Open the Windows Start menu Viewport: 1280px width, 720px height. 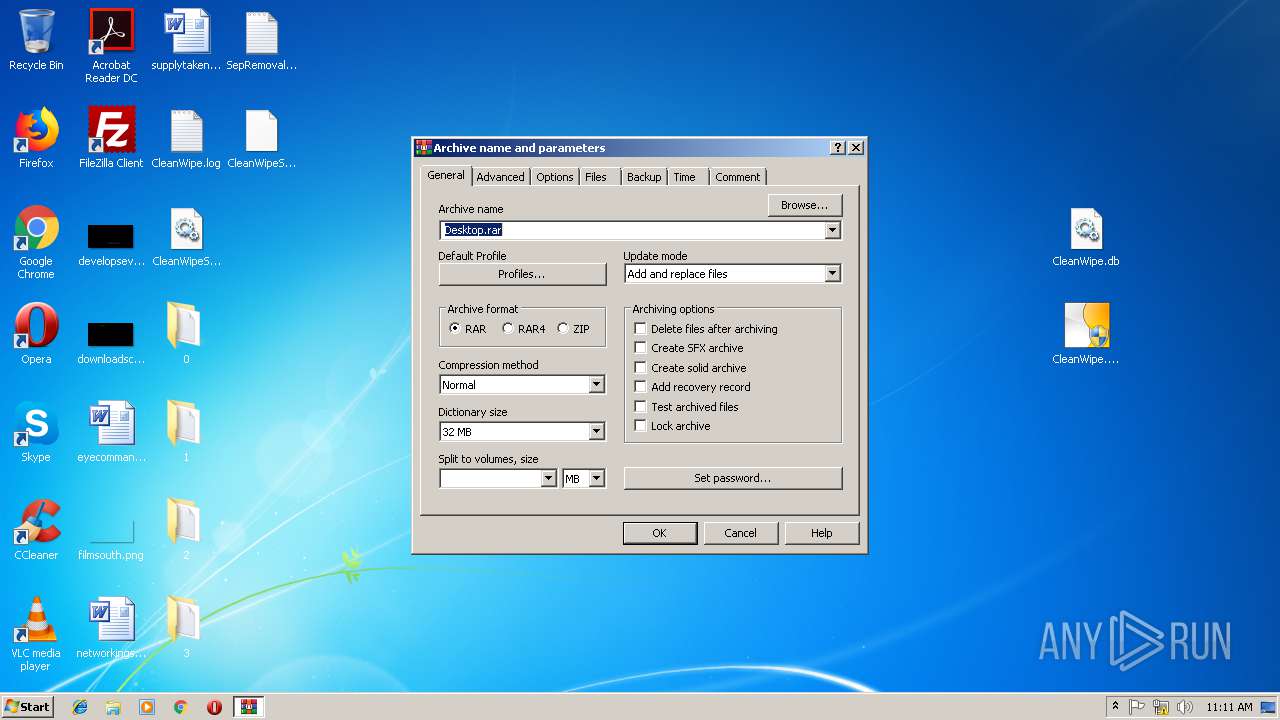pos(28,707)
